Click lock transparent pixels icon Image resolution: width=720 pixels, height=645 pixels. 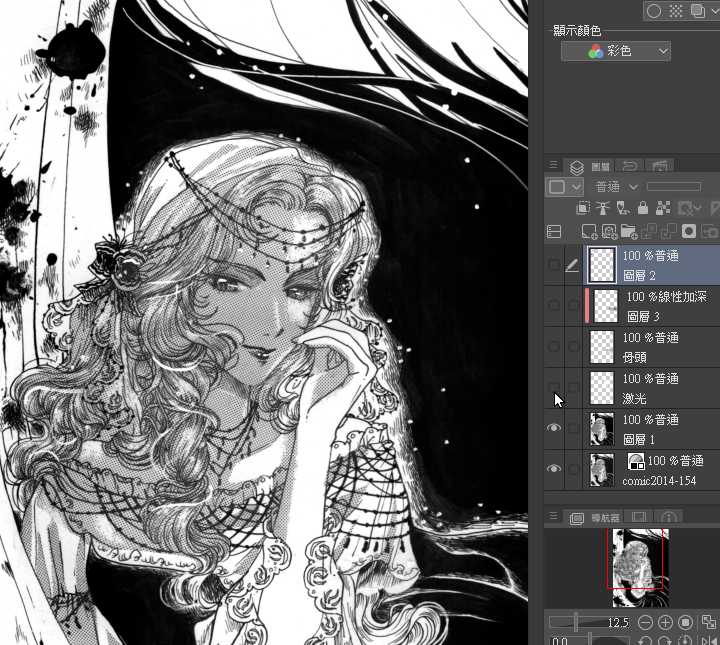coord(663,208)
